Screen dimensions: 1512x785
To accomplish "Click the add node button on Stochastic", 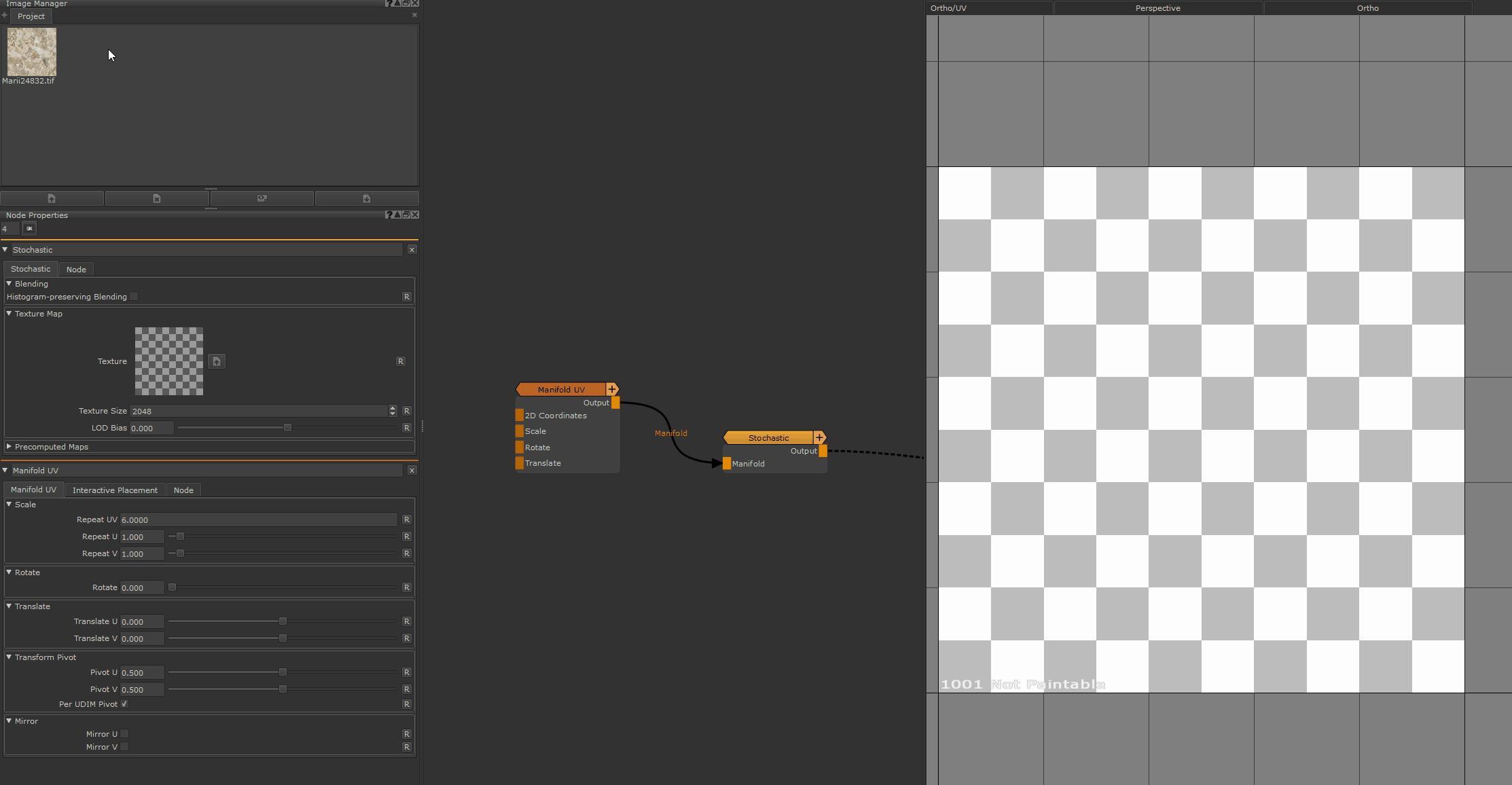I will click(819, 437).
